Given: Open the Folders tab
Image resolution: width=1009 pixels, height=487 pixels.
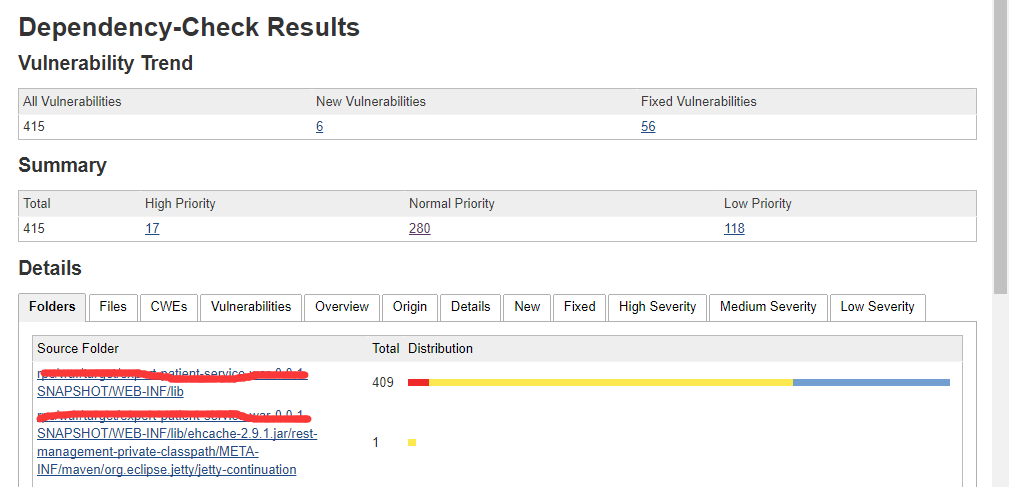Looking at the screenshot, I should point(52,307).
